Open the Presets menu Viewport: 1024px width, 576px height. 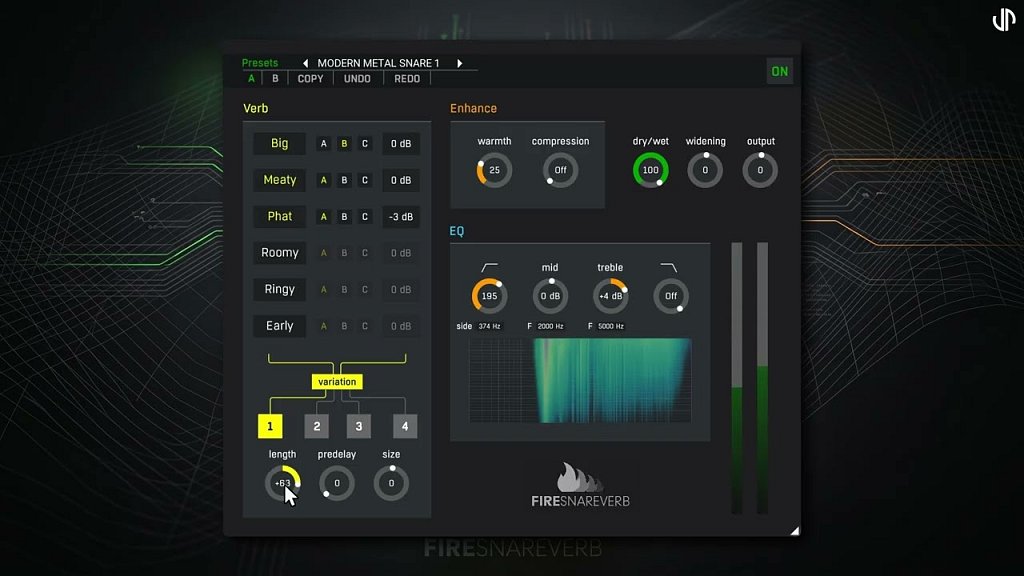[260, 63]
